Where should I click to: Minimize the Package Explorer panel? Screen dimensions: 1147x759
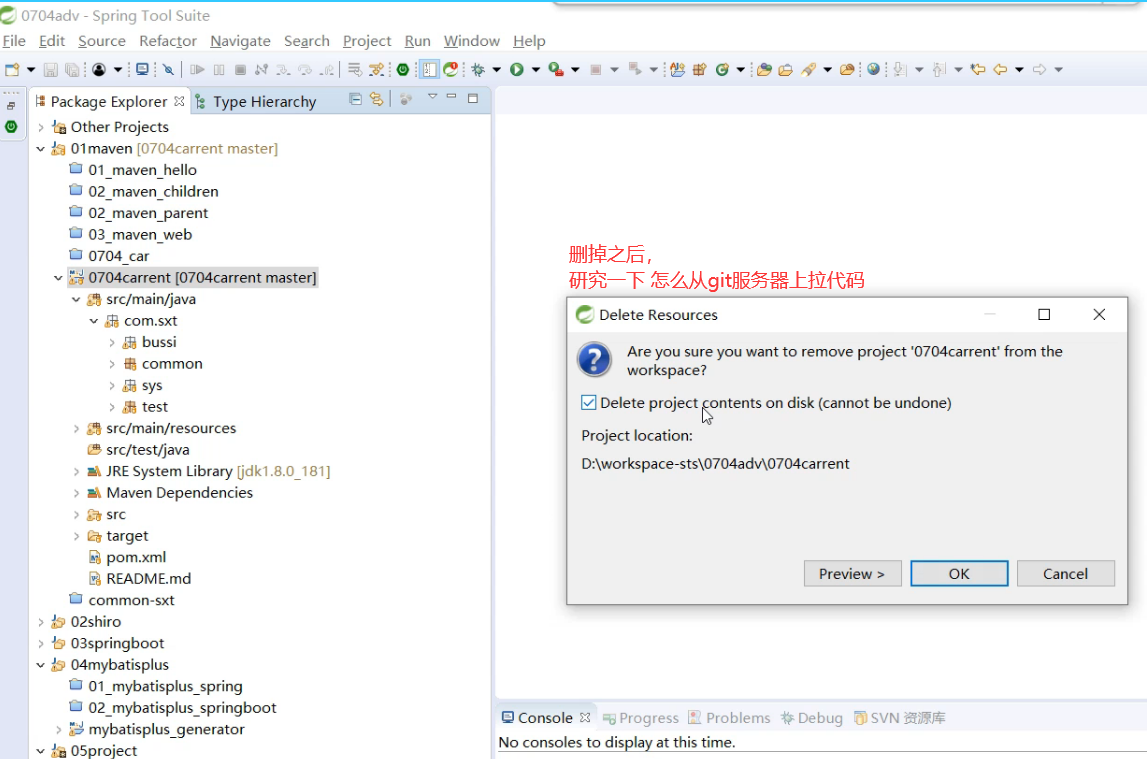pyautogui.click(x=451, y=97)
